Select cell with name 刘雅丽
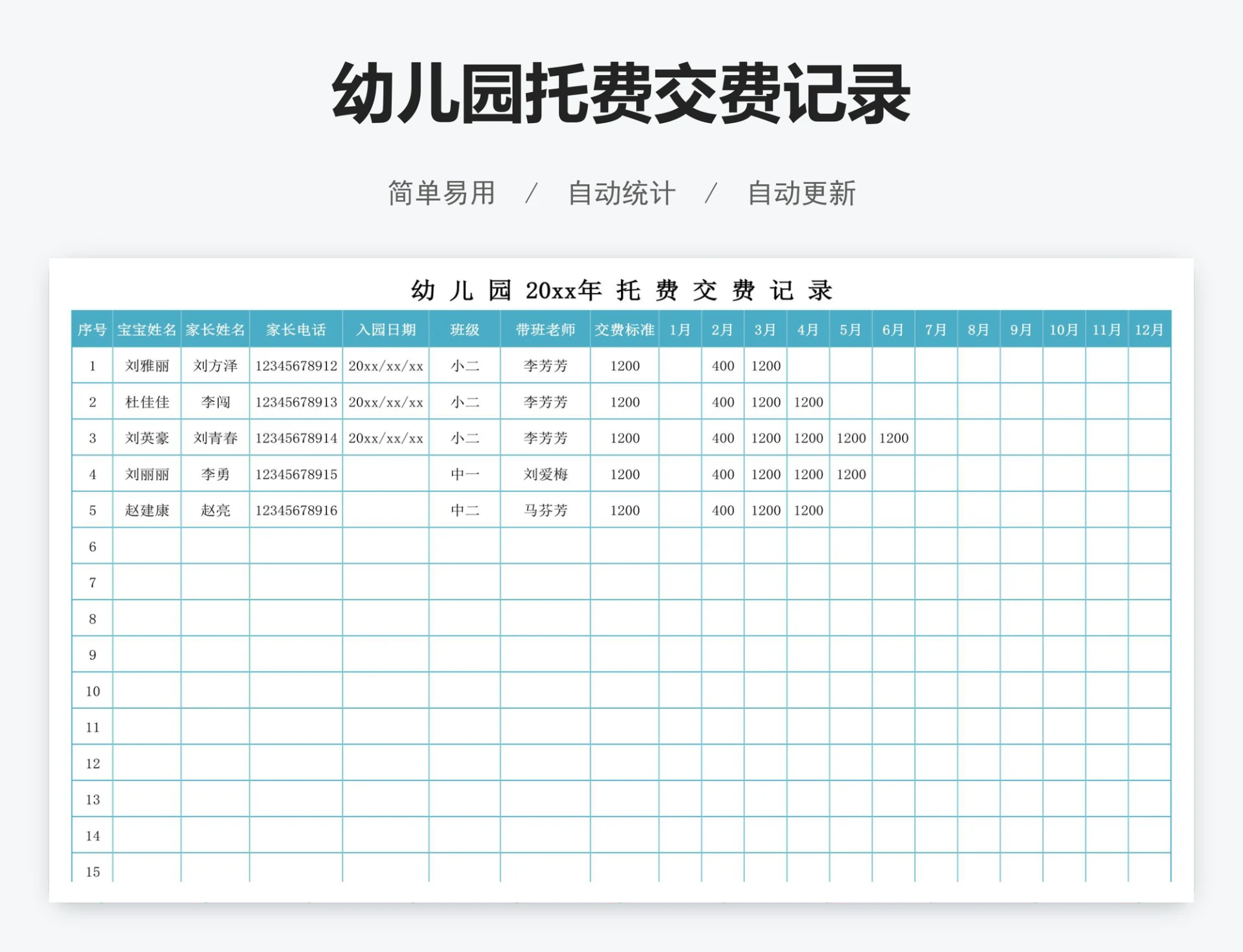This screenshot has width=1243, height=952. 147,366
